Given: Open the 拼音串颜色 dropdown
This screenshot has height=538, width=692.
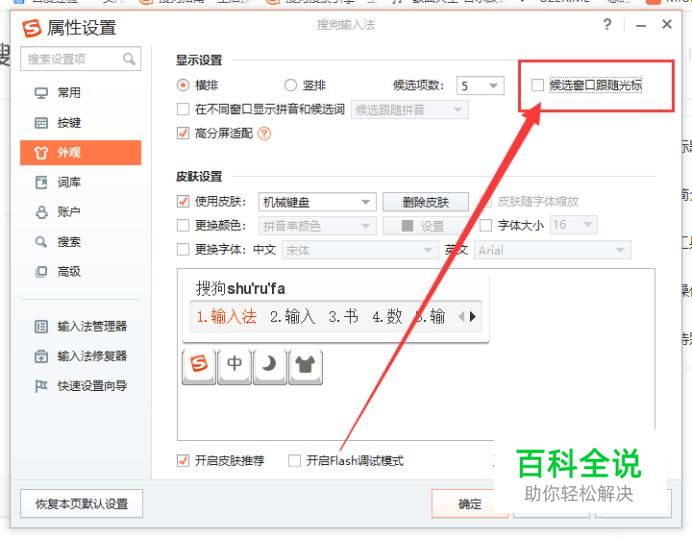Looking at the screenshot, I should (317, 226).
